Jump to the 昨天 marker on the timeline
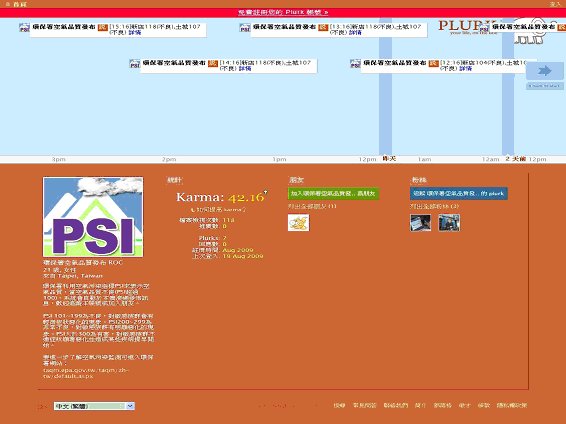This screenshot has width=566, height=424. [x=389, y=159]
